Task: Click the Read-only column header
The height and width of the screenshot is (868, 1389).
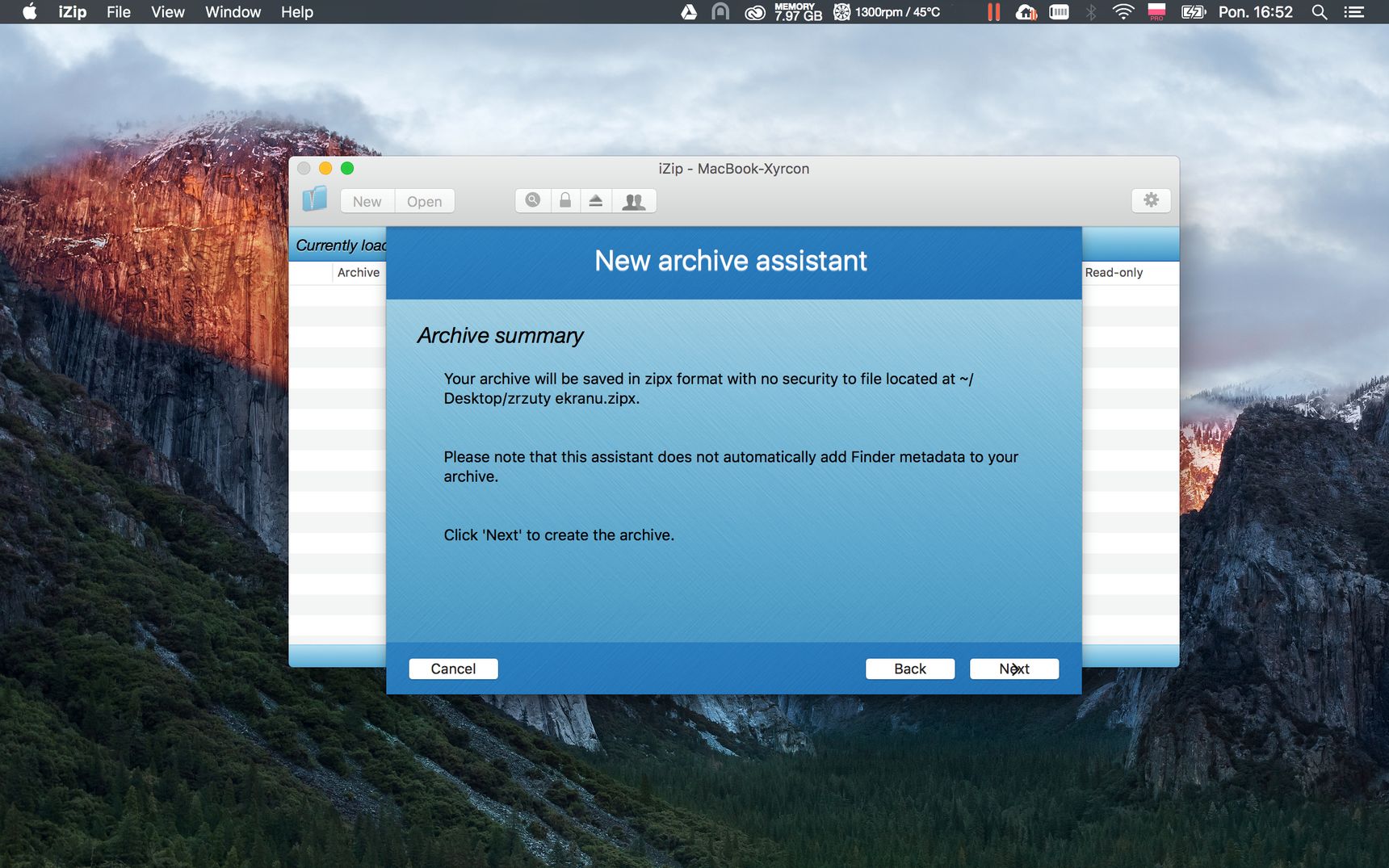Action: (x=1114, y=273)
